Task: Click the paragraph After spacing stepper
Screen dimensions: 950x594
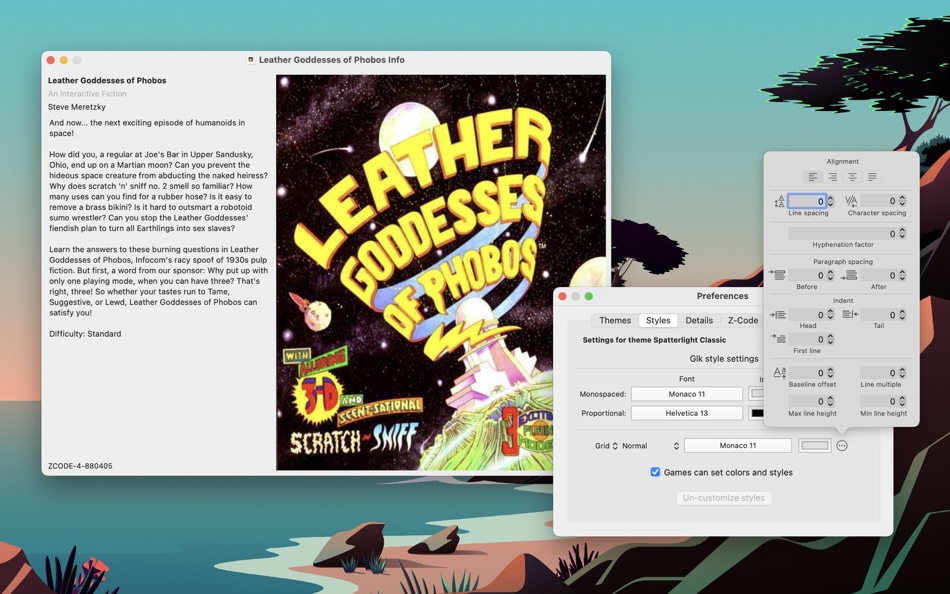Action: 902,275
